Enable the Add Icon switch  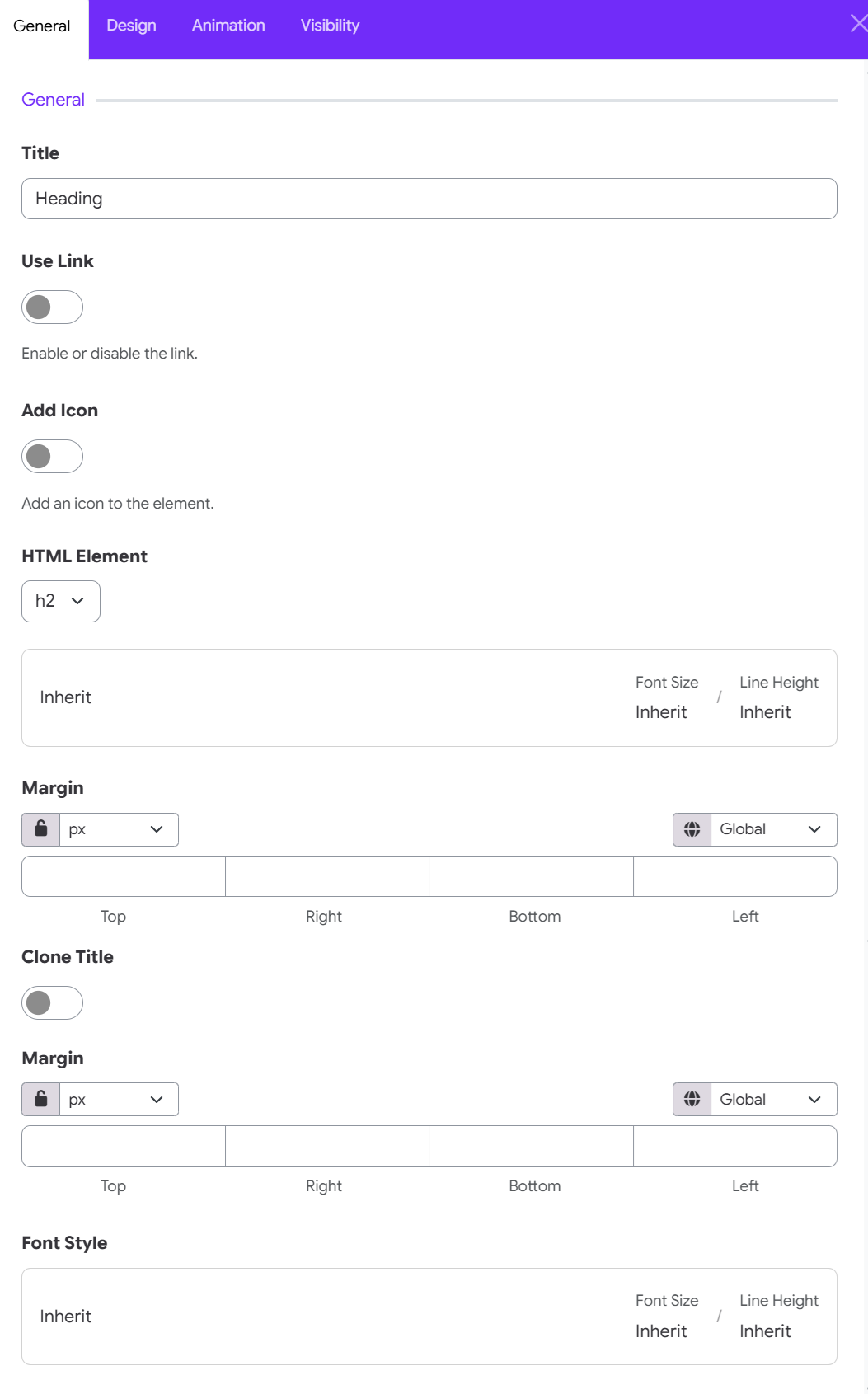(x=52, y=457)
